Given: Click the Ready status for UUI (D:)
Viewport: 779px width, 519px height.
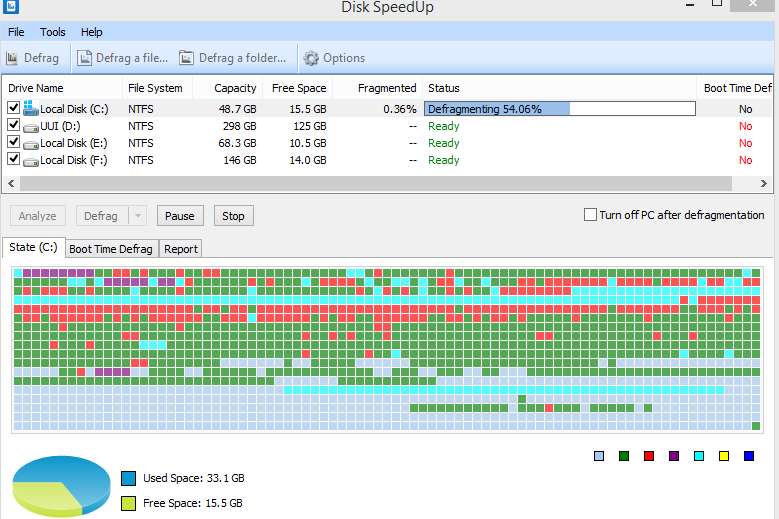Looking at the screenshot, I should tap(444, 126).
